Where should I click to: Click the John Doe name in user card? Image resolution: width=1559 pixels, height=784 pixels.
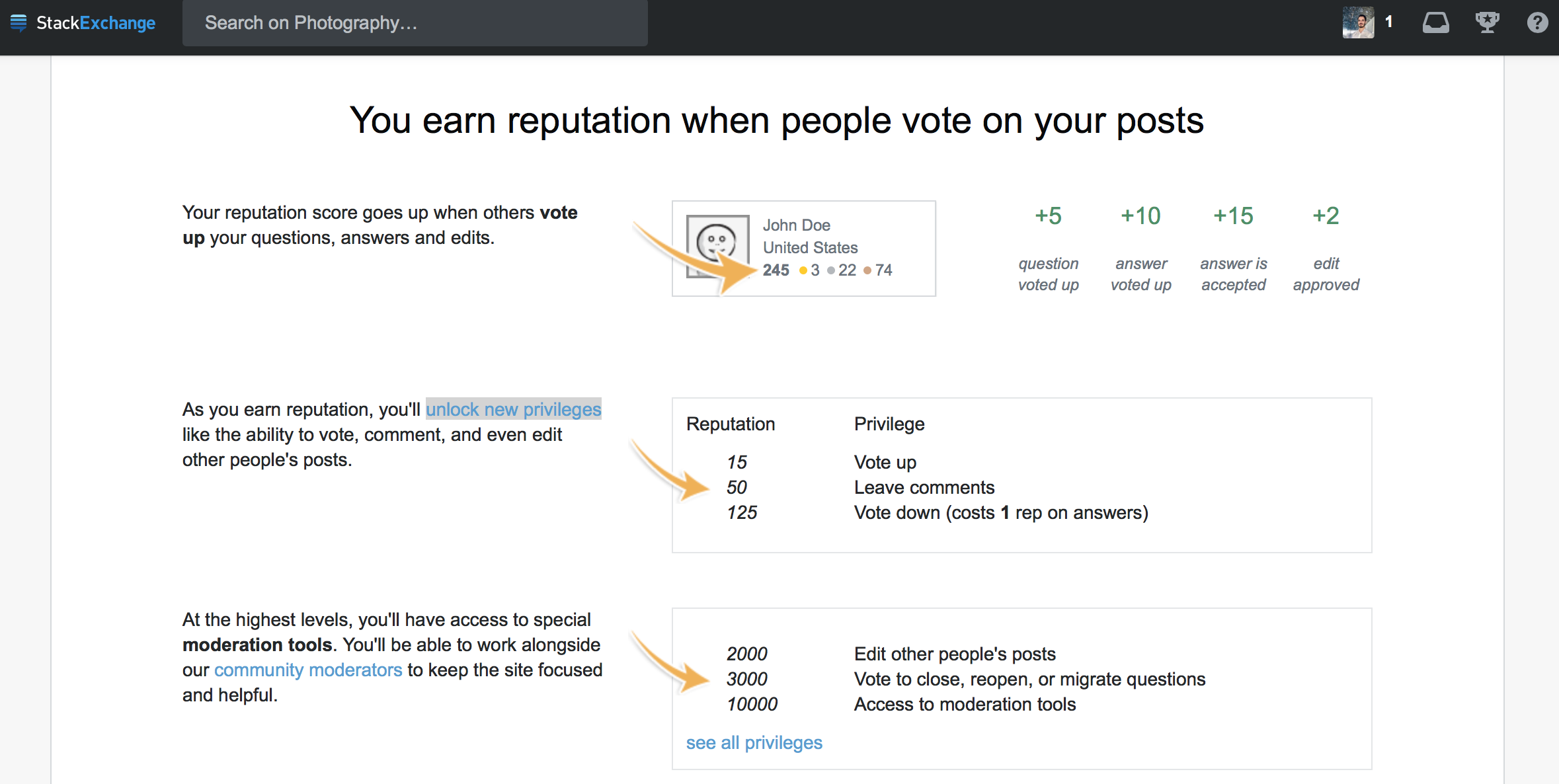pos(796,225)
